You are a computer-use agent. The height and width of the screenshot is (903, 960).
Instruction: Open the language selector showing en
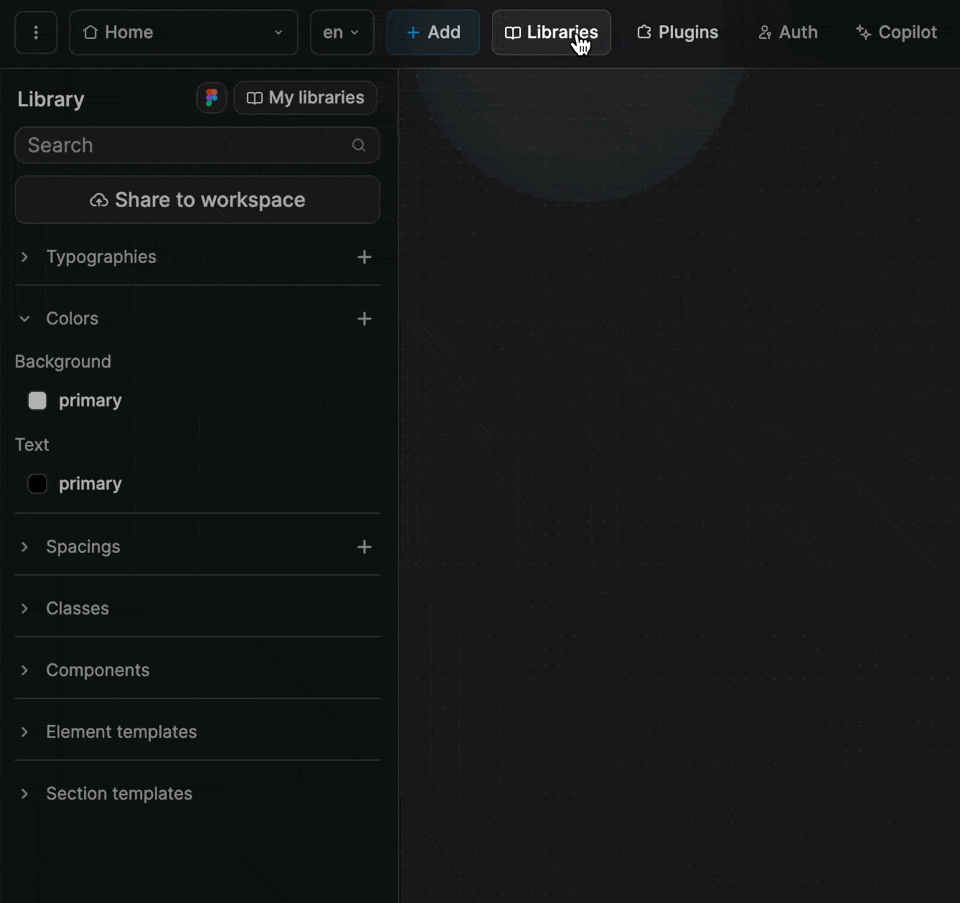341,32
